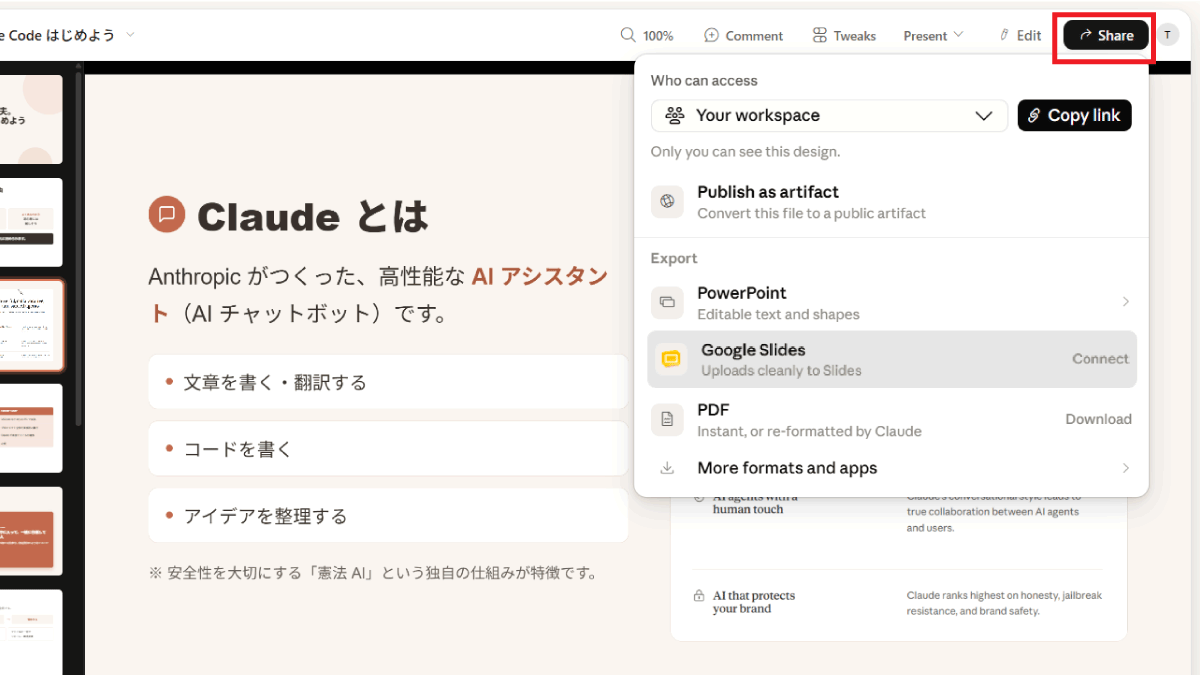Click the Comment bubble icon
Image resolution: width=1200 pixels, height=675 pixels.
pos(712,35)
